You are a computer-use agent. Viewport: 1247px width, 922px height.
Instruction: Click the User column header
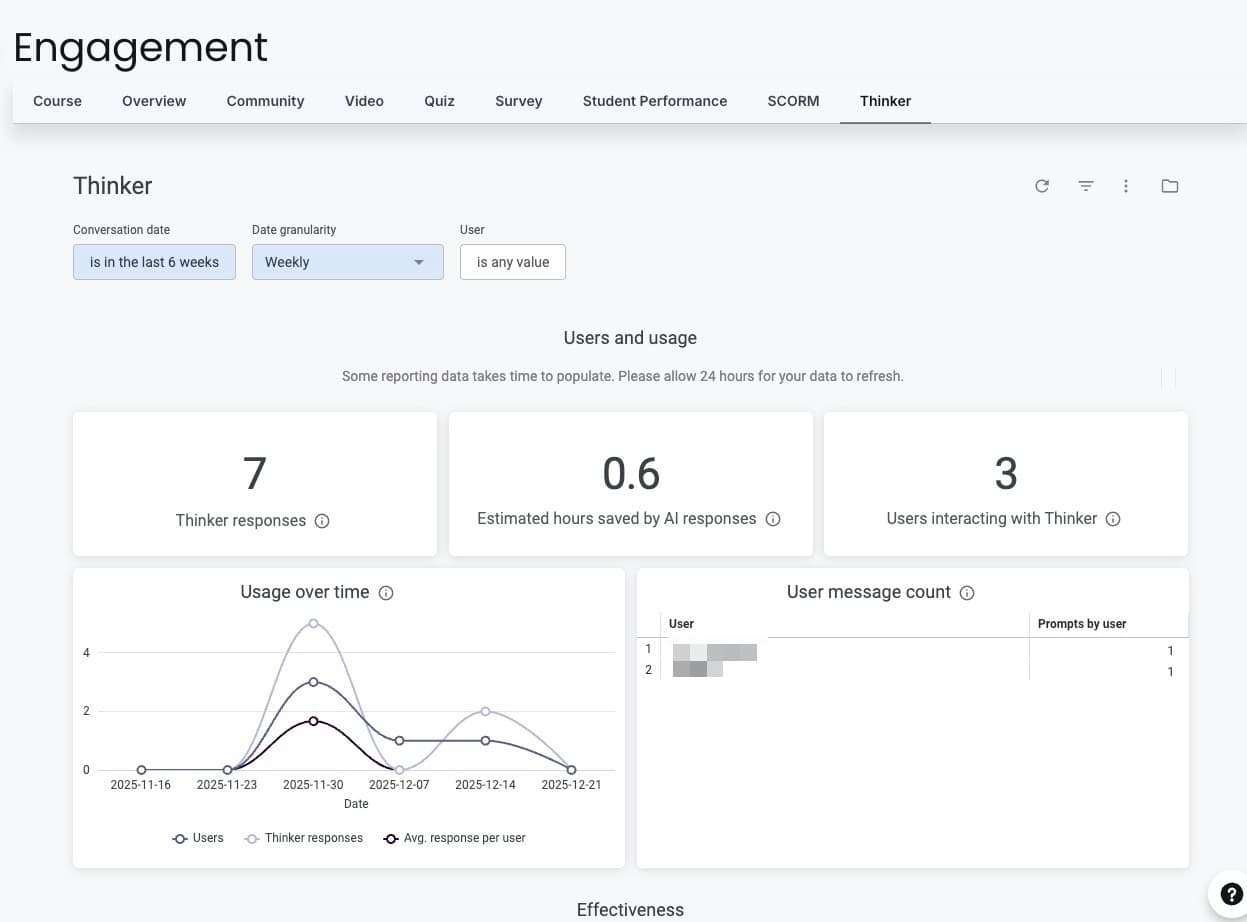(x=681, y=623)
